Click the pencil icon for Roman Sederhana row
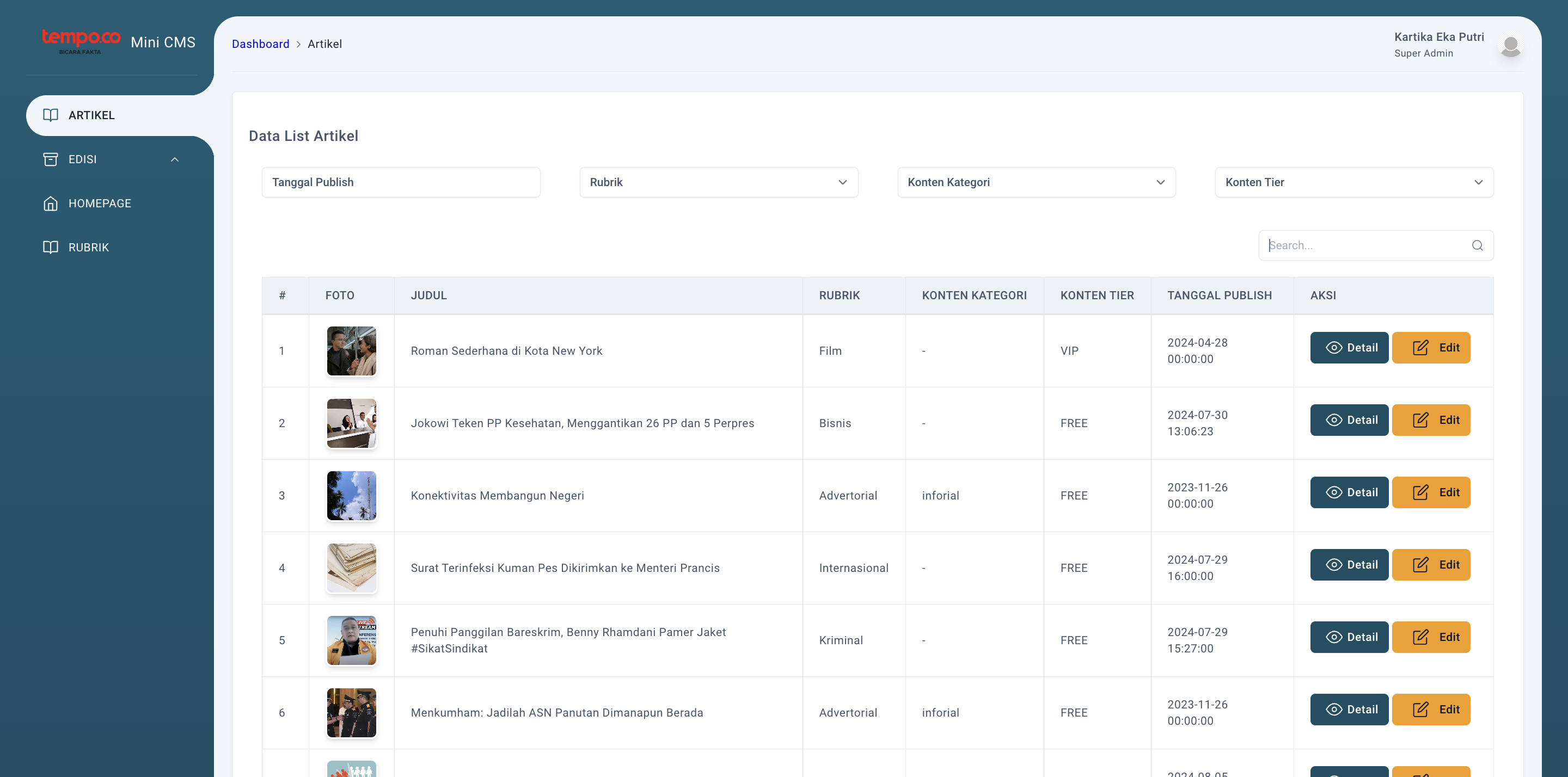Image resolution: width=1568 pixels, height=777 pixels. pyautogui.click(x=1420, y=348)
